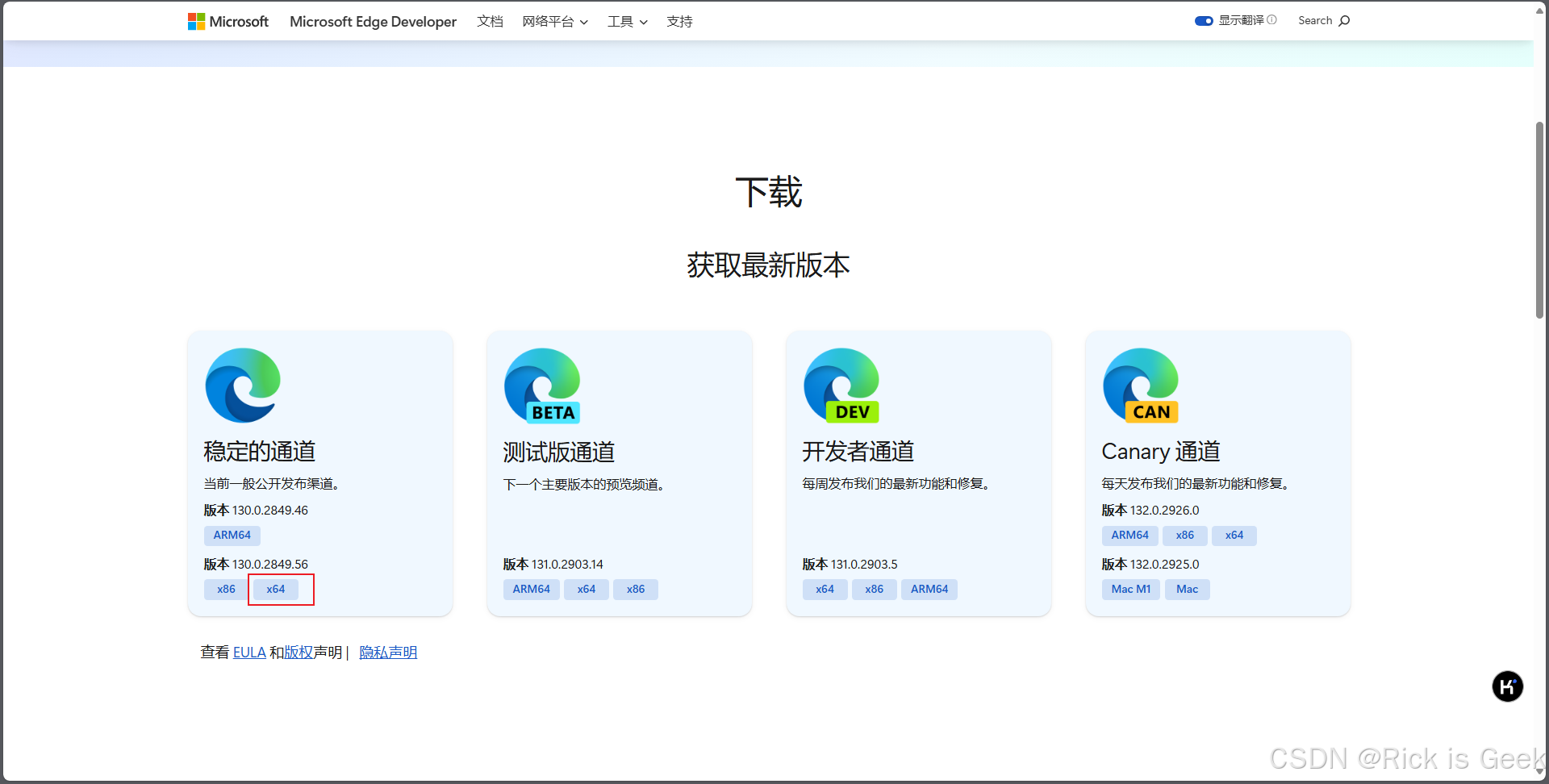Viewport: 1549px width, 784px height.
Task: Click the info icon beside 显示翻译
Action: tap(1272, 20)
